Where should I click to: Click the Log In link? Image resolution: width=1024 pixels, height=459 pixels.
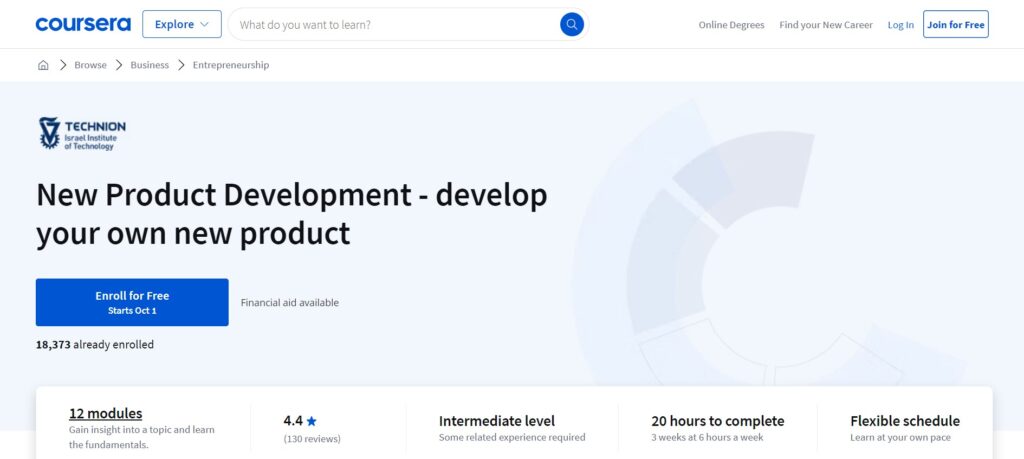point(900,25)
